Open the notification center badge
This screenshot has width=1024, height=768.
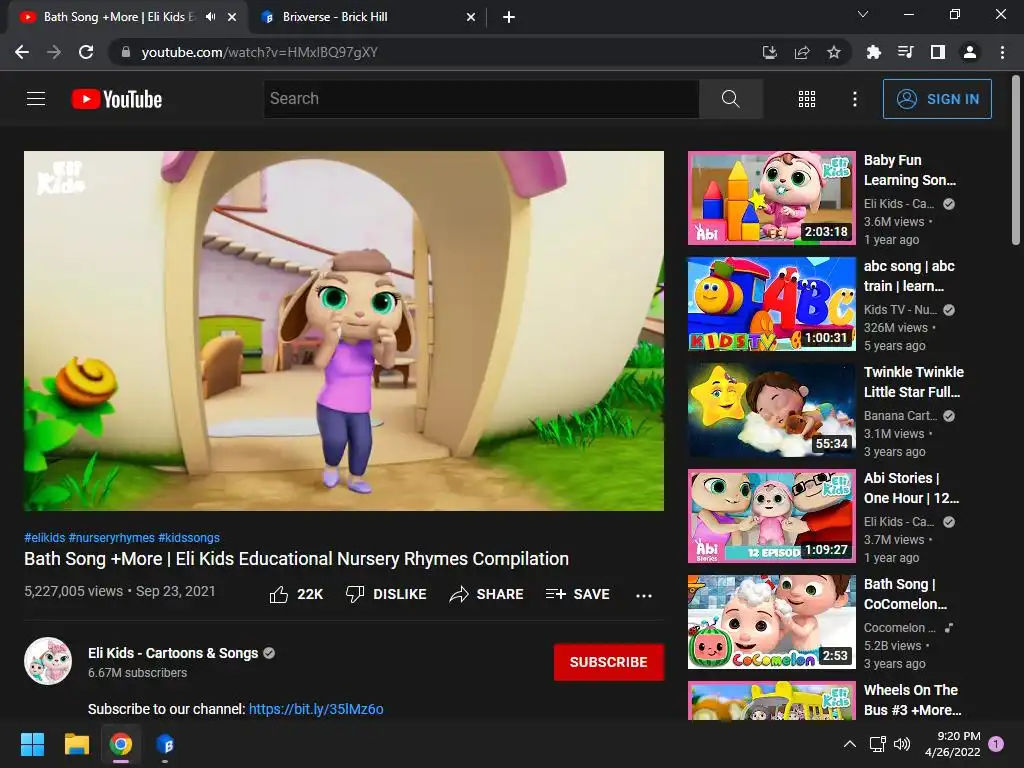[997, 743]
